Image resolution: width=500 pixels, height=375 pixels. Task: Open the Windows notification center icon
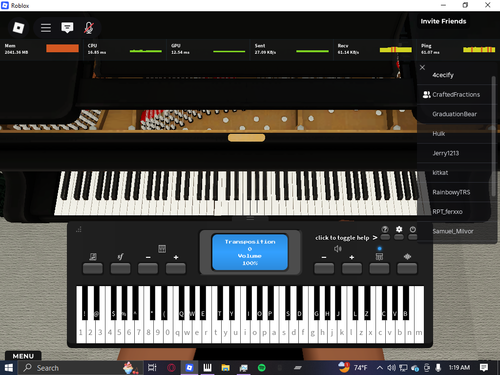484,368
